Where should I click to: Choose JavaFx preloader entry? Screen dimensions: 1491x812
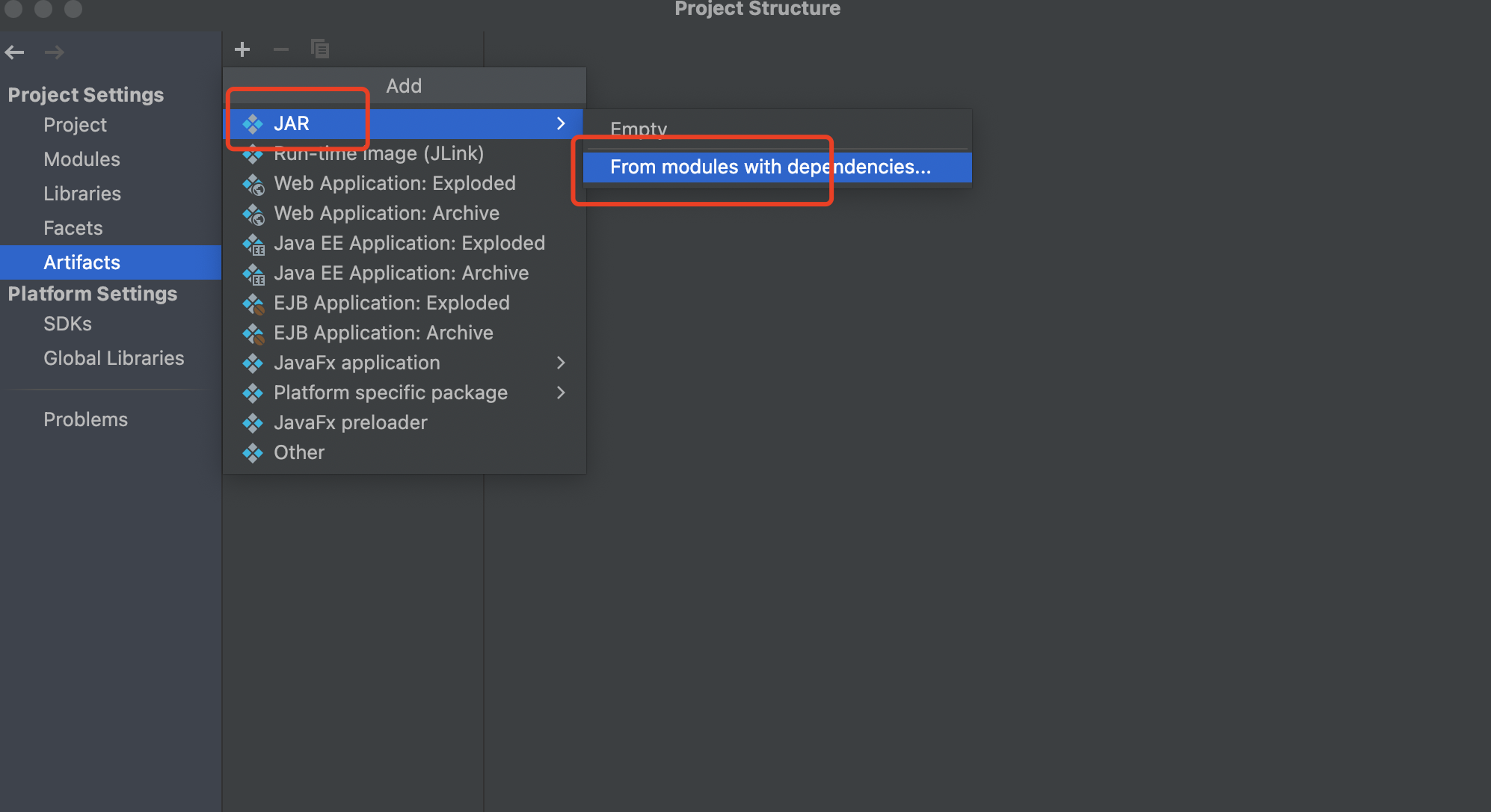pos(405,422)
